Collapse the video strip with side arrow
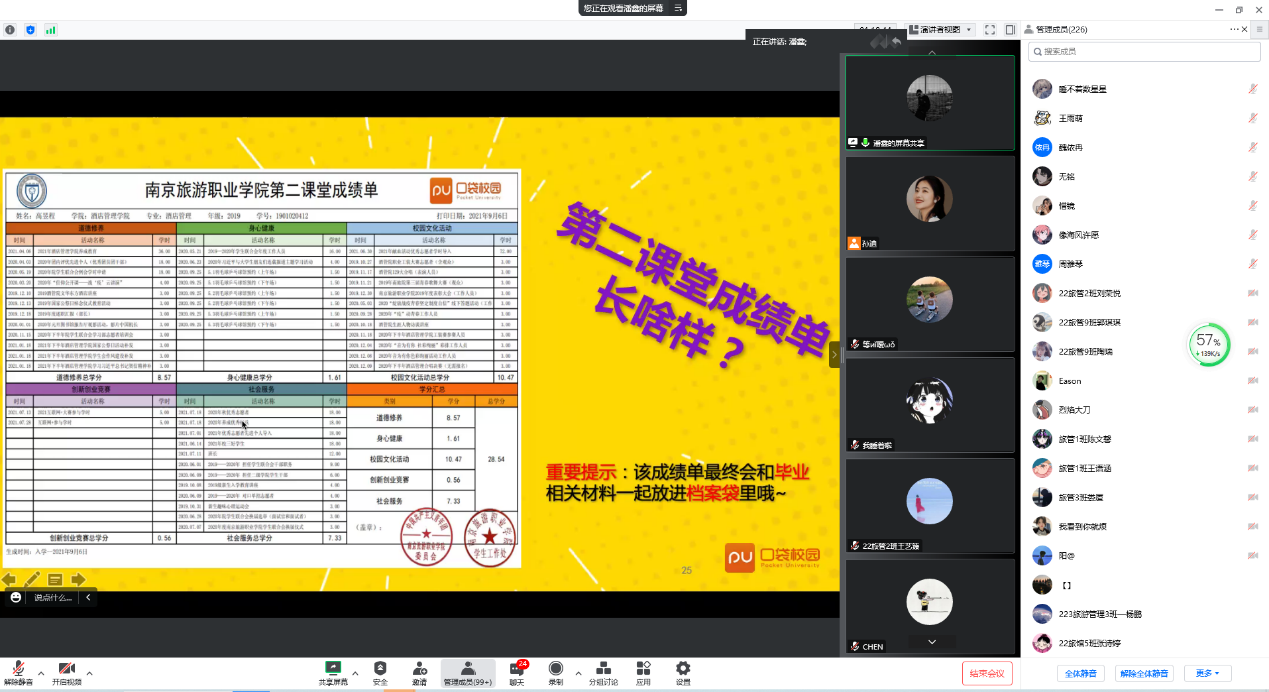This screenshot has width=1269, height=692. point(835,353)
